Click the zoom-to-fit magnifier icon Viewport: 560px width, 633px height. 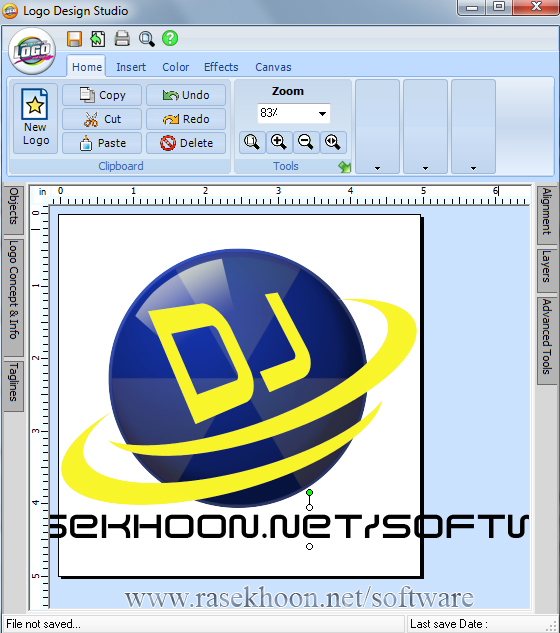pyautogui.click(x=252, y=142)
